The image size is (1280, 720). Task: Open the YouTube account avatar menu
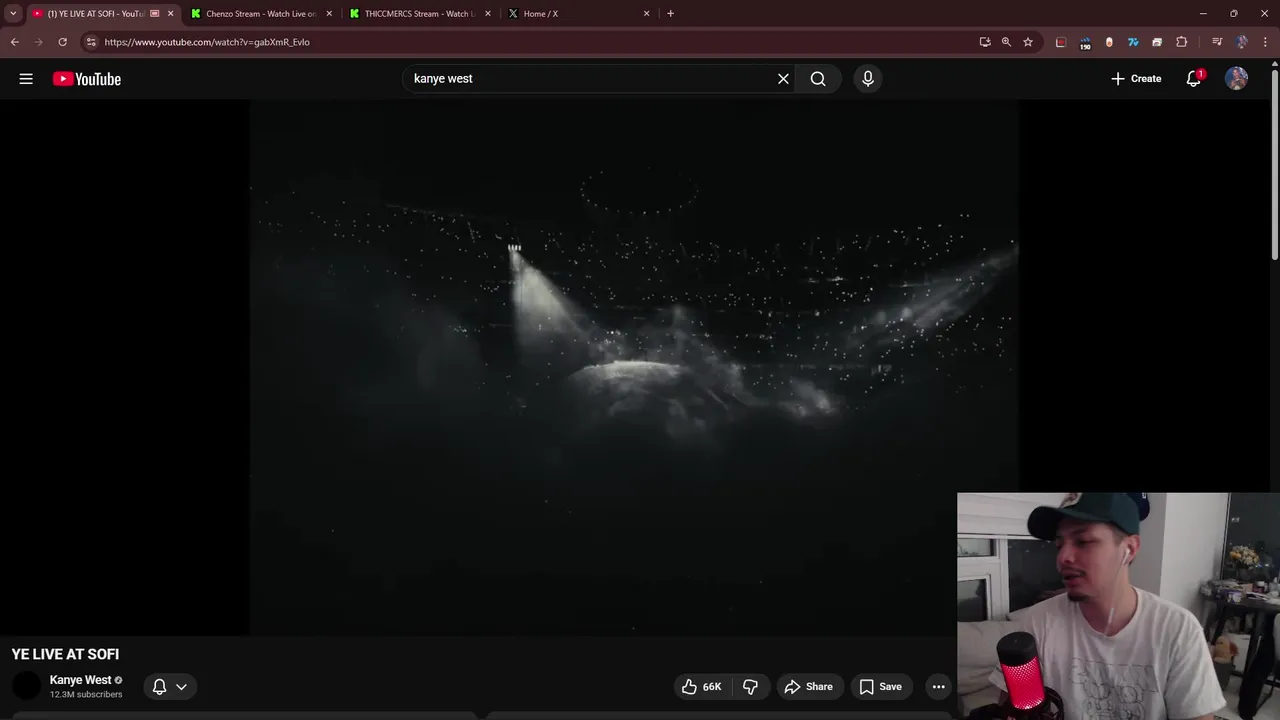pos(1237,79)
